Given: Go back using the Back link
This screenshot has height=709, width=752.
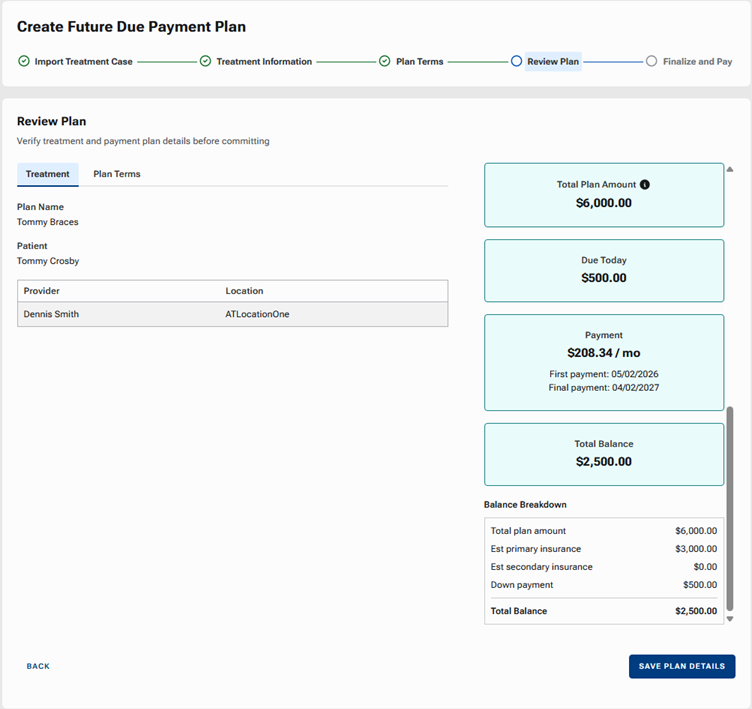Looking at the screenshot, I should (x=38, y=666).
